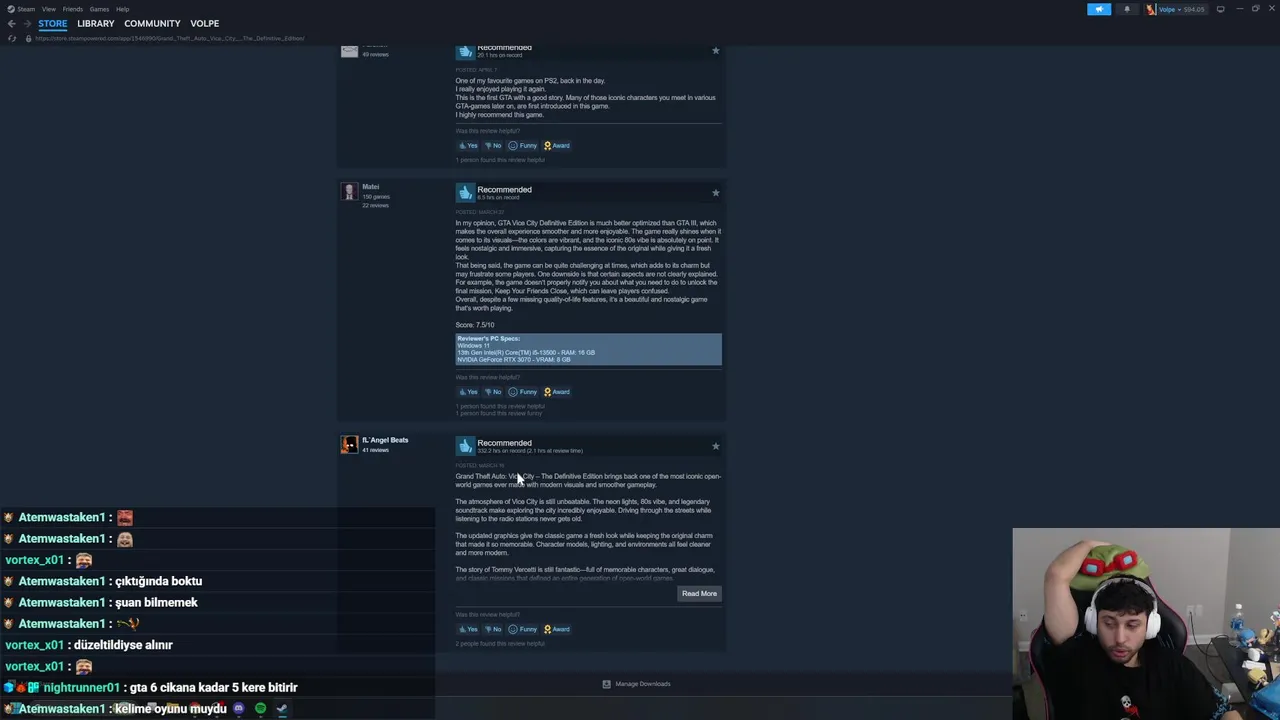This screenshot has height=720, width=1280.
Task: Expand the review with Read More
Action: pyautogui.click(x=699, y=594)
